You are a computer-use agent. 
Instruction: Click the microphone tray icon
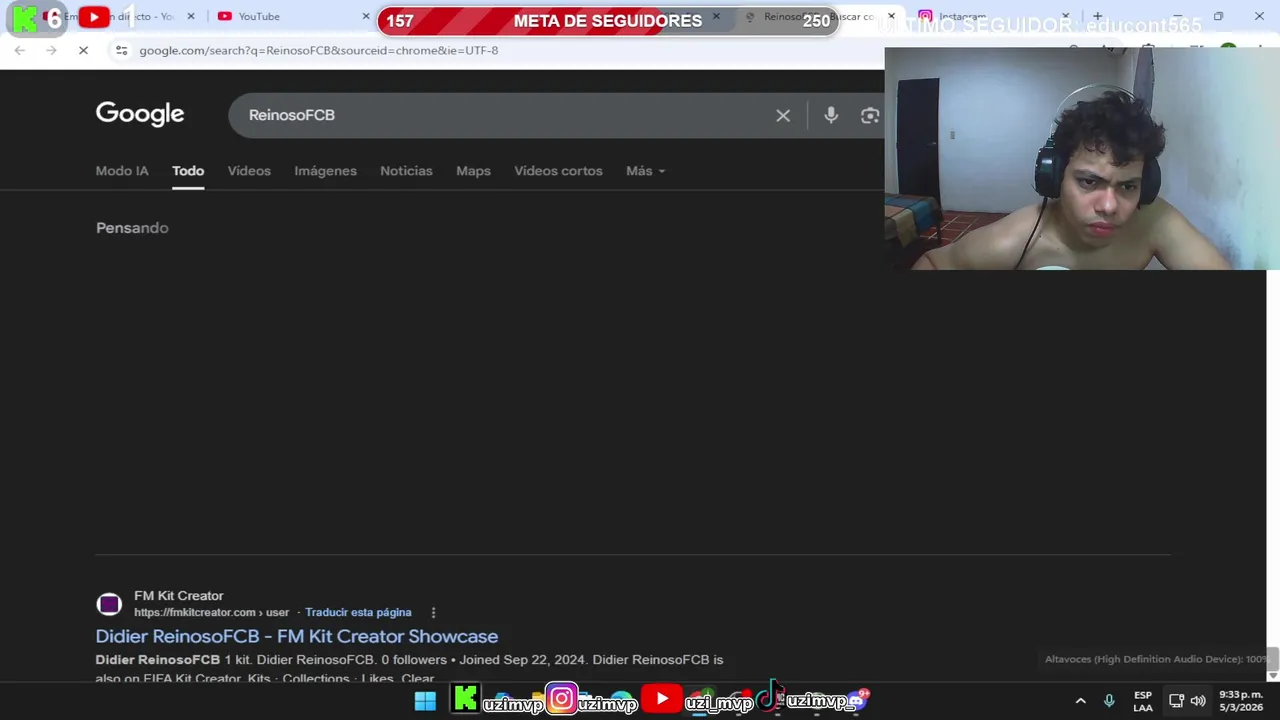tap(1109, 701)
